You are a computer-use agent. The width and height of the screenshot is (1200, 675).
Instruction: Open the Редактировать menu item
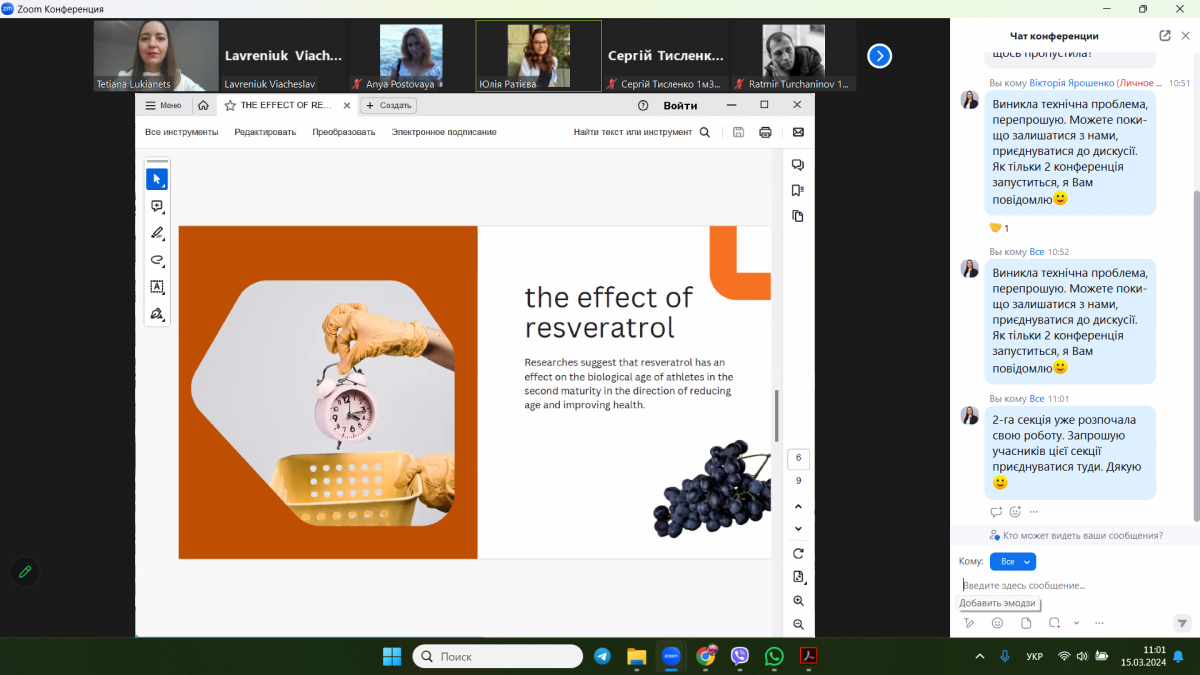(265, 132)
